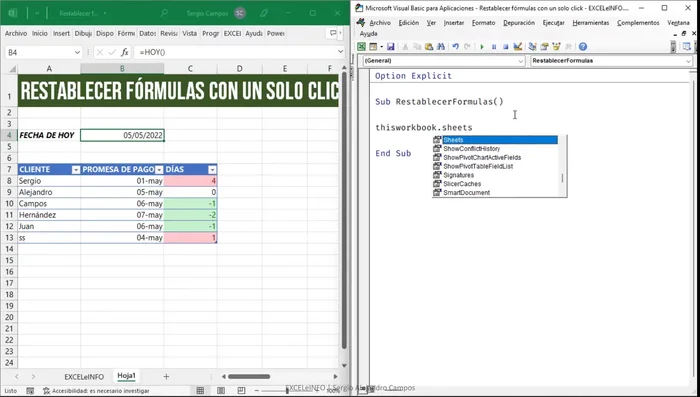The height and width of the screenshot is (397, 700).
Task: Click the Reset stop square icon
Action: click(x=505, y=46)
